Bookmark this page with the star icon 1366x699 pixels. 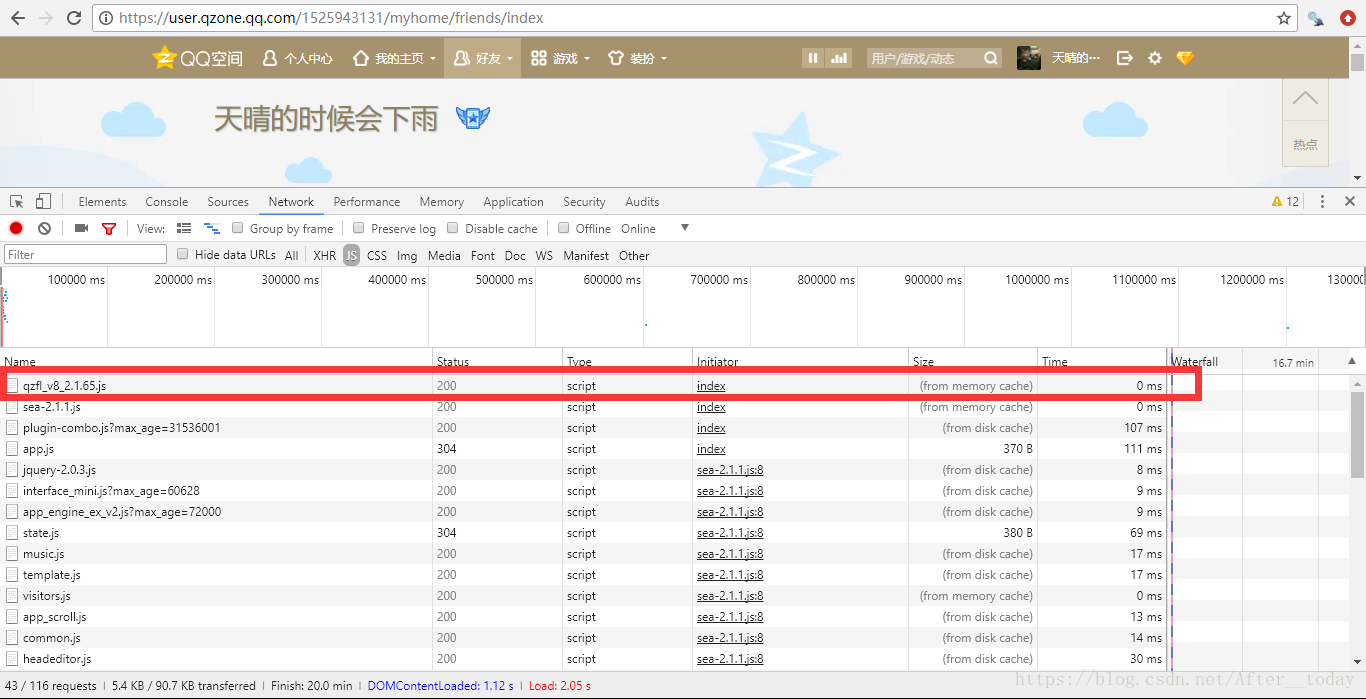[1284, 18]
